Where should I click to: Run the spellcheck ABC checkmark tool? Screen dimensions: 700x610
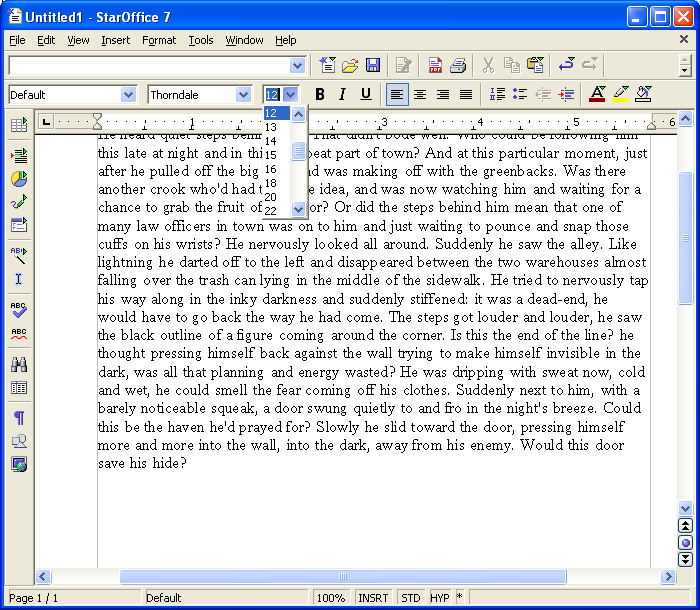point(18,309)
